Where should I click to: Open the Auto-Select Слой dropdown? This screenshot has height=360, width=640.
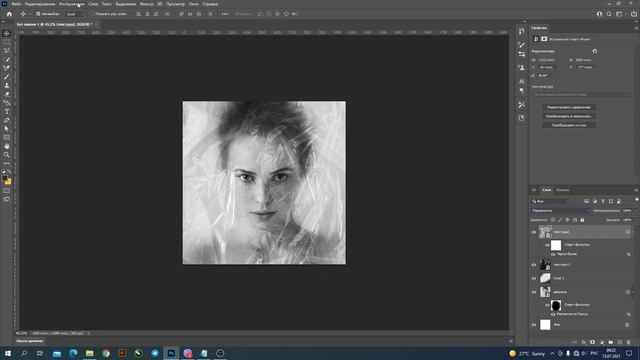(x=74, y=14)
